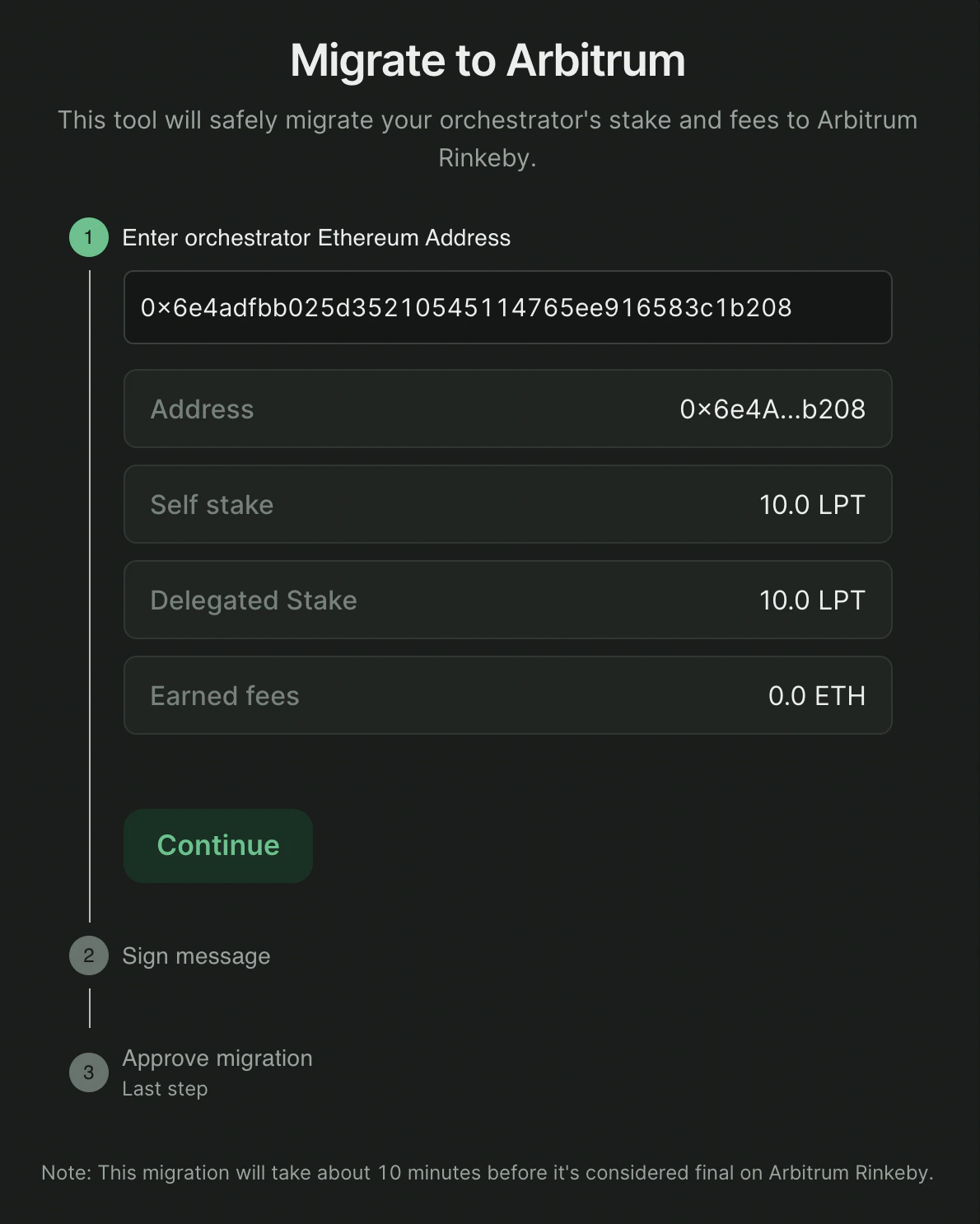Viewport: 980px width, 1224px height.
Task: Click the Delegated Stake row
Action: pyautogui.click(x=507, y=600)
